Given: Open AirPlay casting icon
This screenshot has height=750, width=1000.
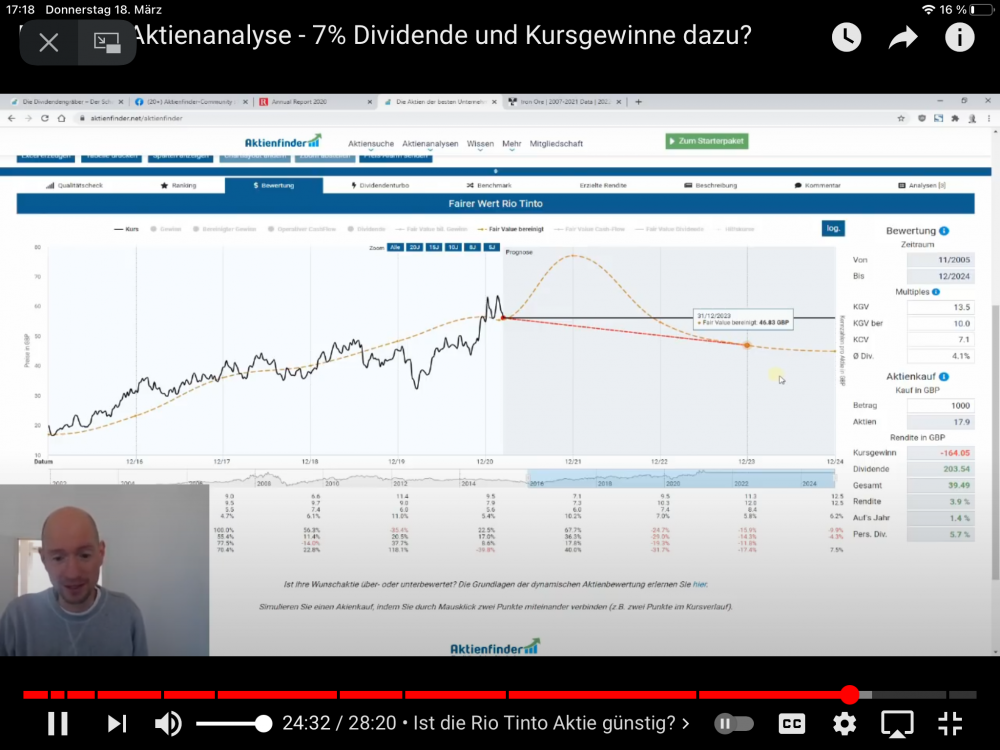Looking at the screenshot, I should pyautogui.click(x=897, y=723).
